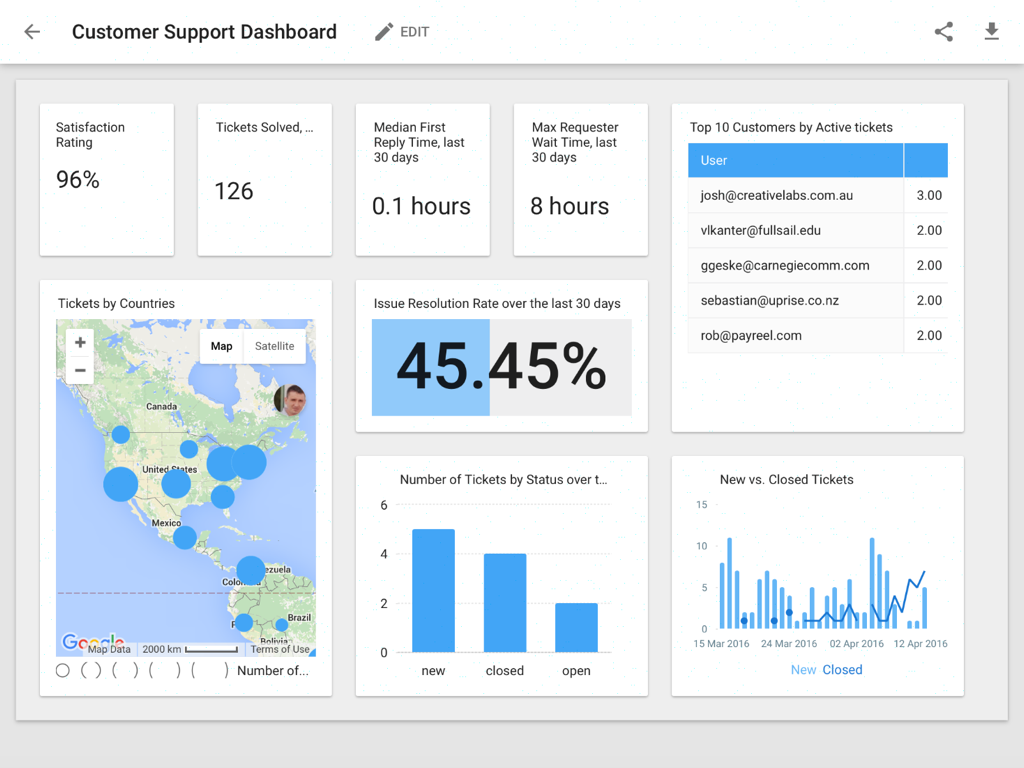Click the 'closed' bar in status chart
Screen dimensions: 1024x768
(x=505, y=602)
